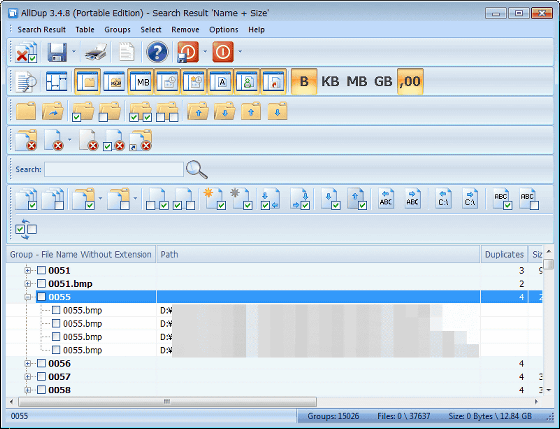Open the Options menu
This screenshot has height=429, width=560.
224,30
